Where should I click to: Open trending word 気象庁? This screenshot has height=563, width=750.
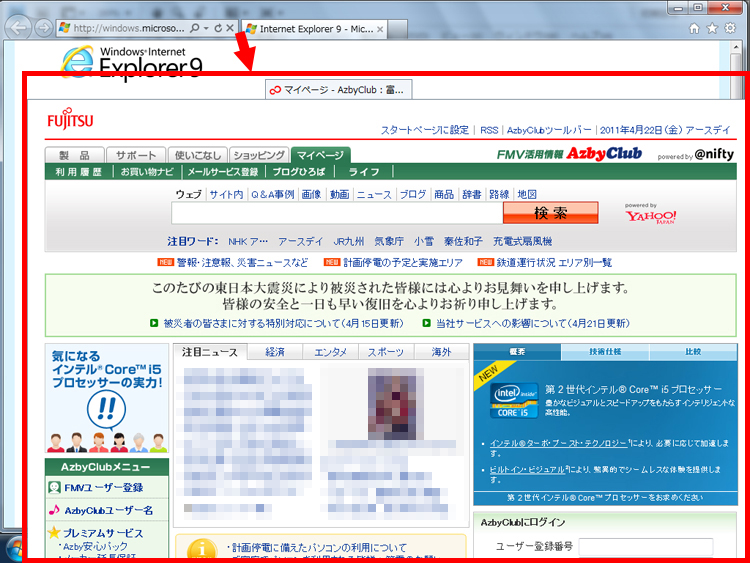click(389, 241)
